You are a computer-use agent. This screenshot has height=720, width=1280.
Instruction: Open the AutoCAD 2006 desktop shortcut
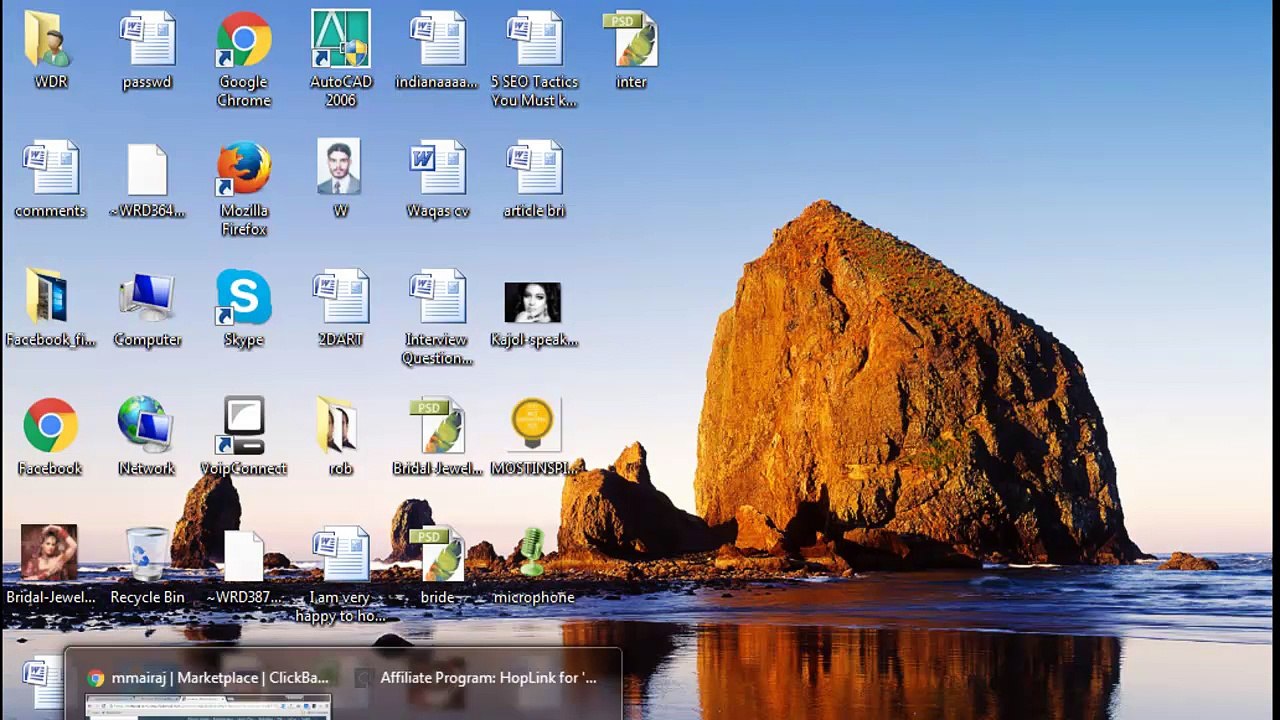[340, 42]
